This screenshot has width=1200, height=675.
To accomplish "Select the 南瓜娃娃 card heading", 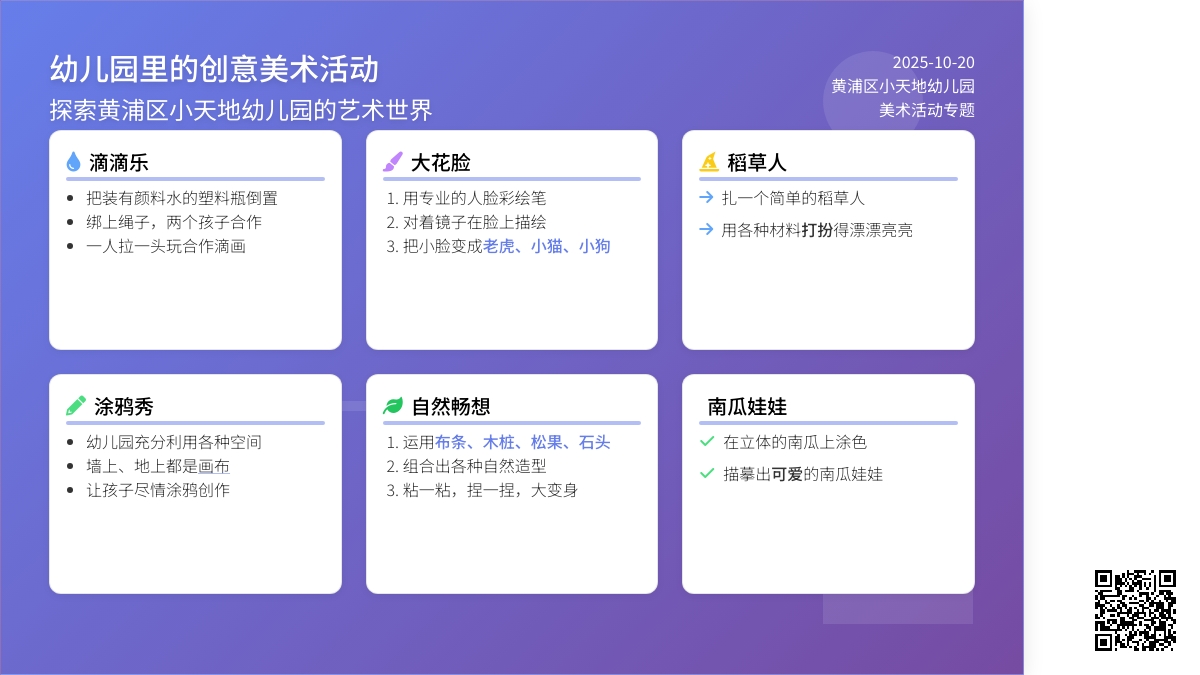I will [747, 406].
